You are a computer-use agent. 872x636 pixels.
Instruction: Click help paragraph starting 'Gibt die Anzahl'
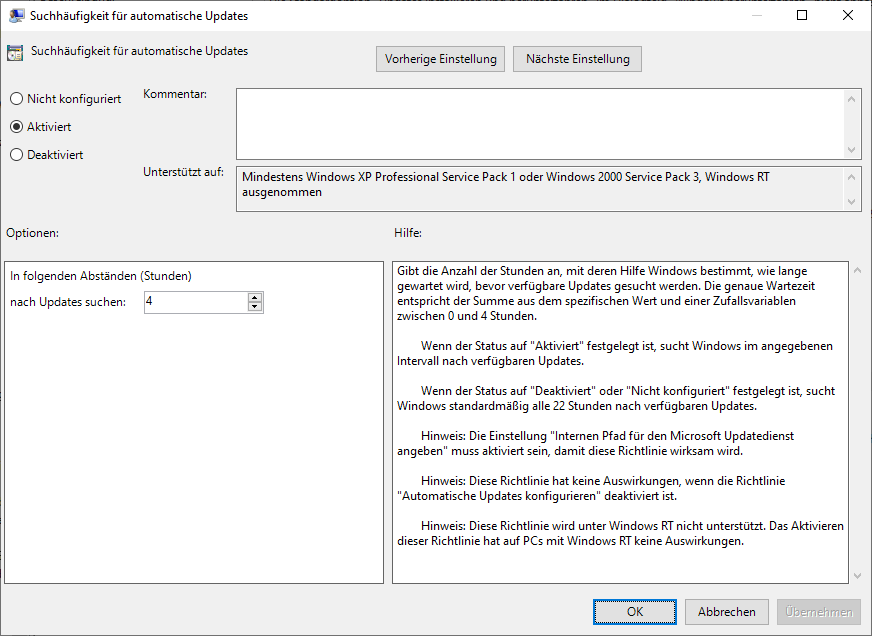(606, 294)
